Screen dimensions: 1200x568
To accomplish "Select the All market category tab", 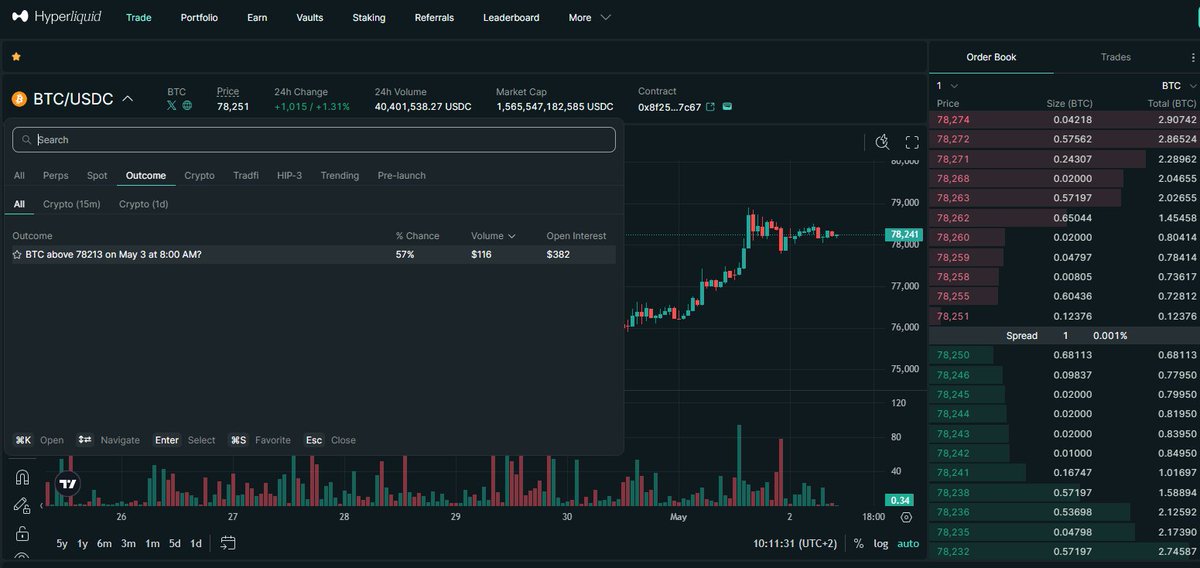I will (x=19, y=175).
